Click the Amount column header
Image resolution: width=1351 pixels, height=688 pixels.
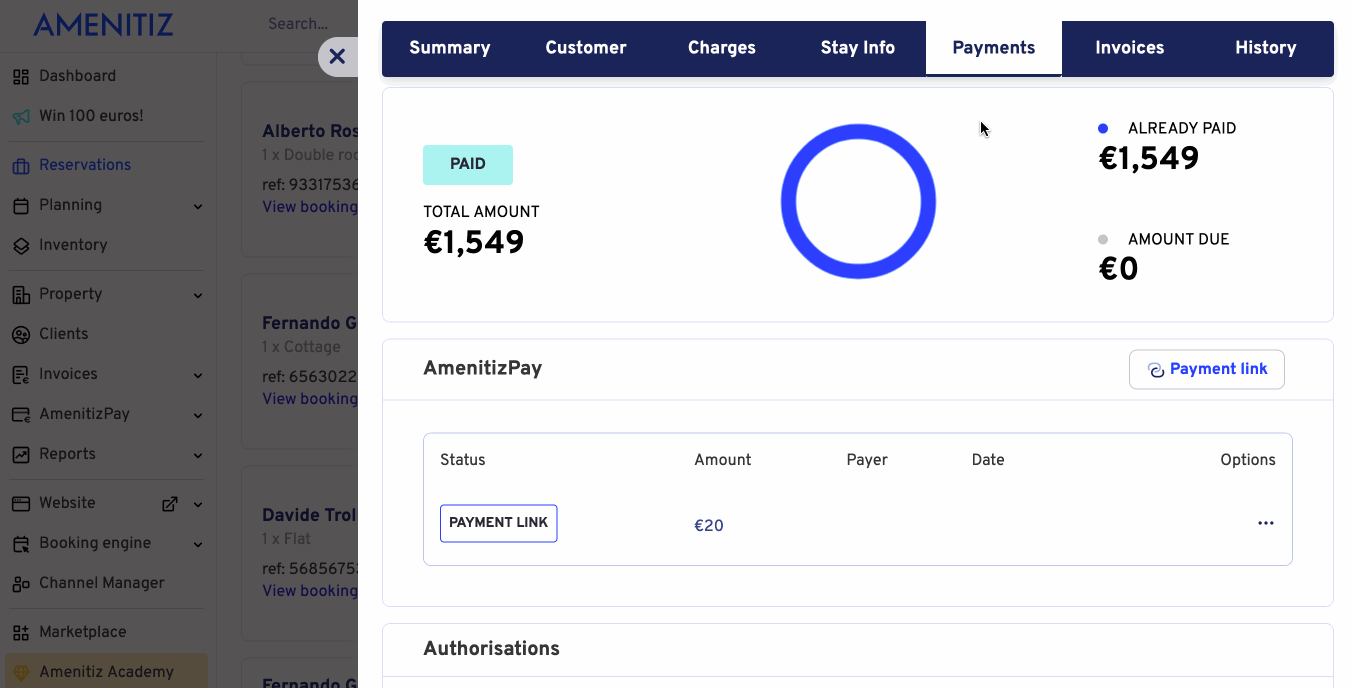[723, 460]
